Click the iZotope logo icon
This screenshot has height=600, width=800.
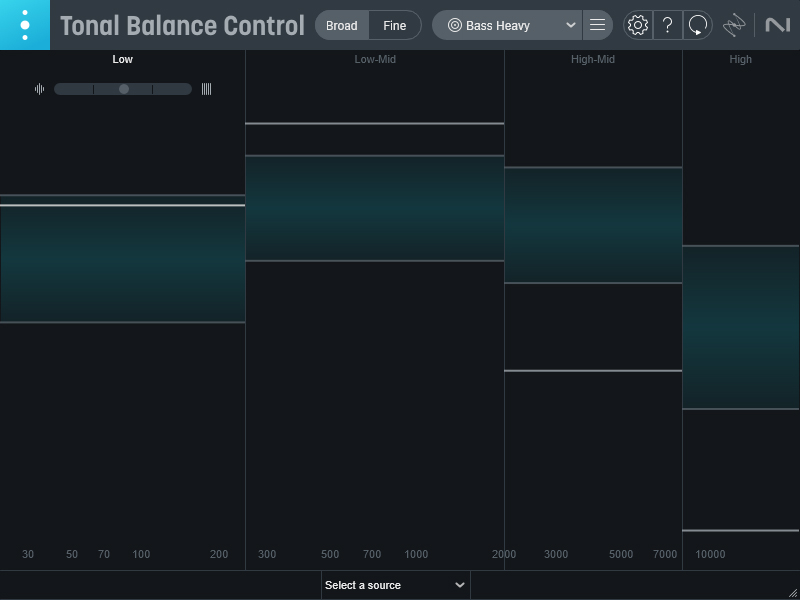pos(735,25)
